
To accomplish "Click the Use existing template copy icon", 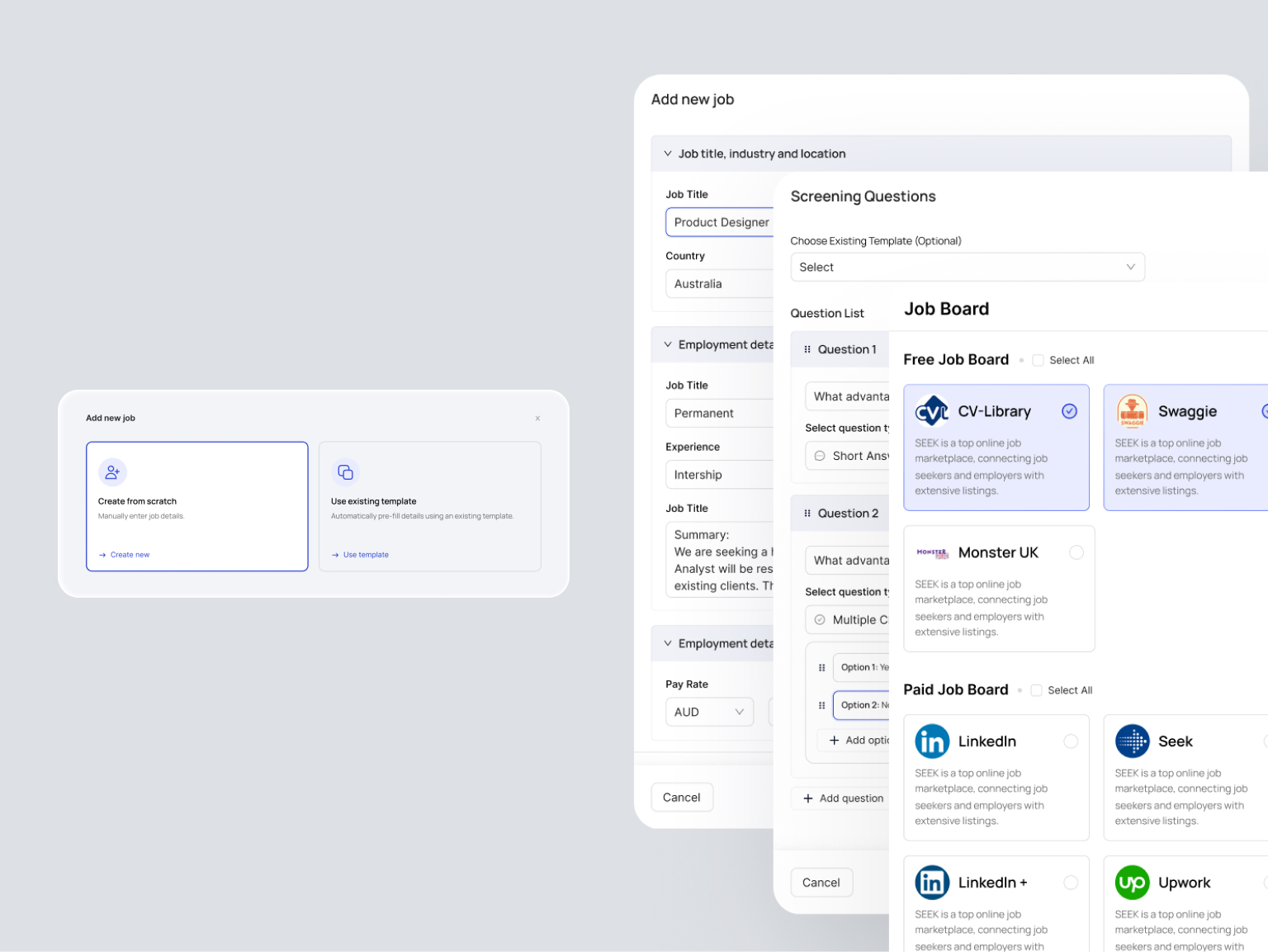I will click(x=345, y=471).
